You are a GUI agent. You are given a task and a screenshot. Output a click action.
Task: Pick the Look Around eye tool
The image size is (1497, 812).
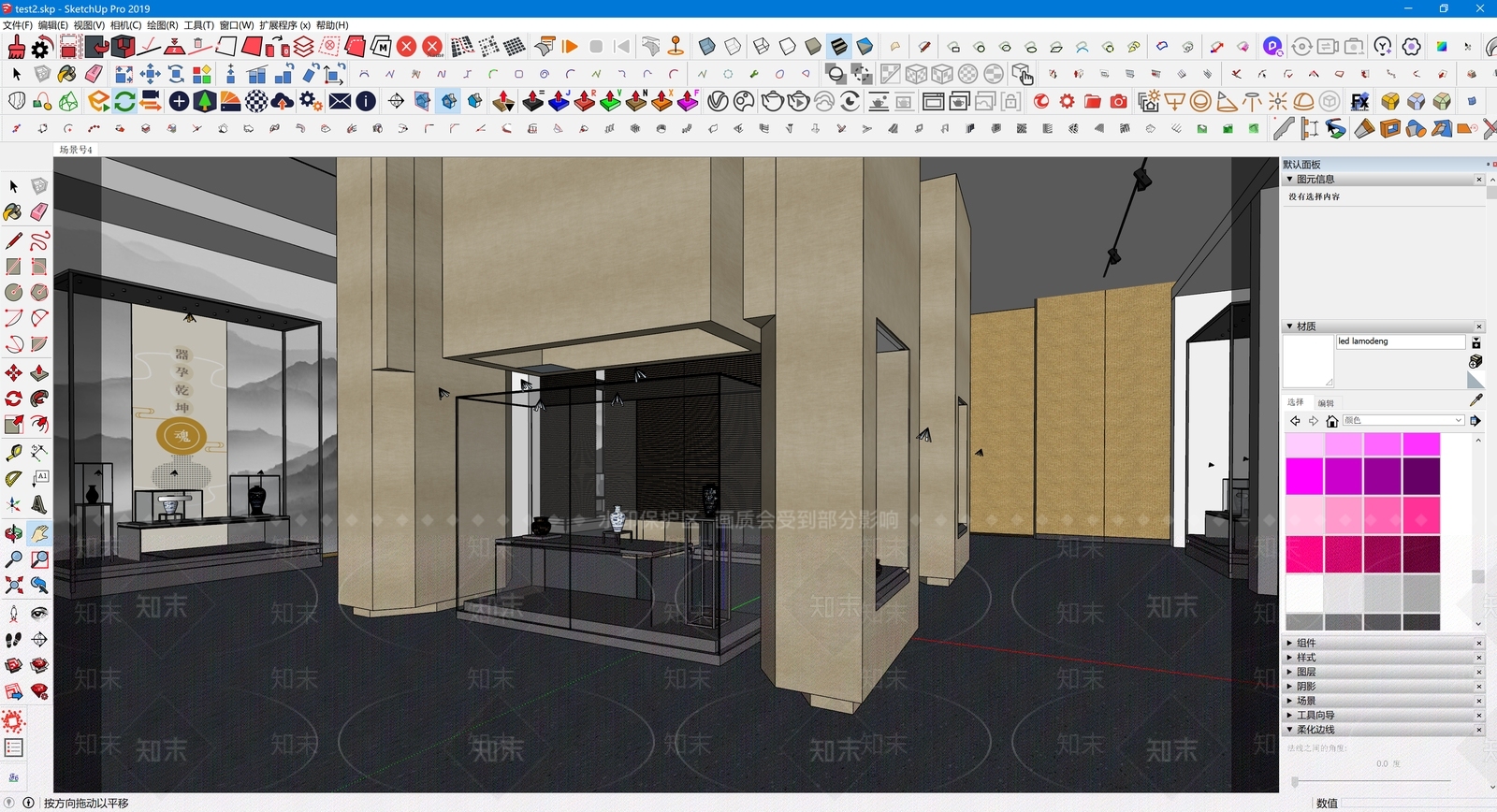click(x=39, y=614)
